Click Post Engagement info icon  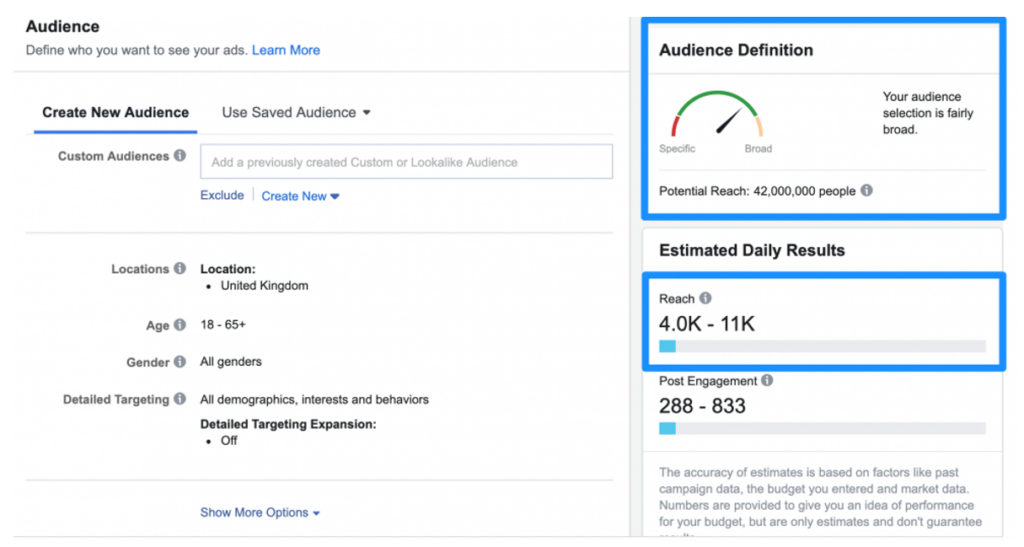coord(767,380)
